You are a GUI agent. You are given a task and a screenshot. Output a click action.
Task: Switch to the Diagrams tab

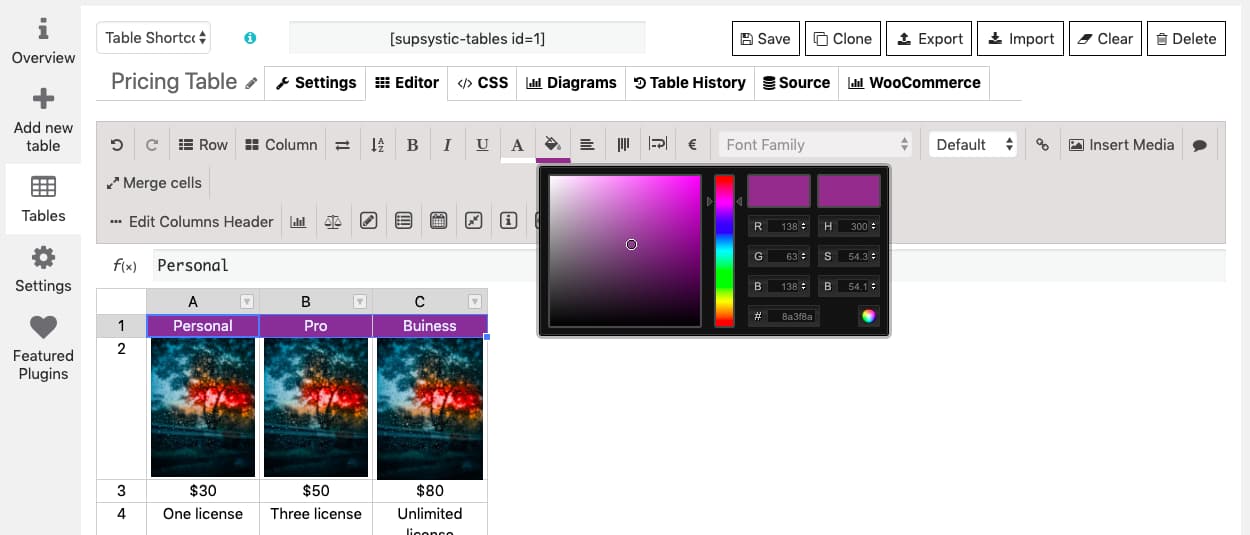(x=571, y=83)
